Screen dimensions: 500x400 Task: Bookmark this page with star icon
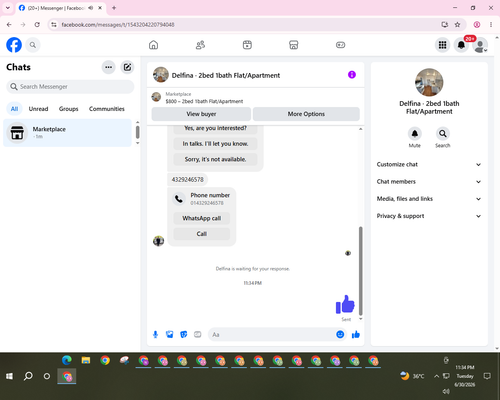457,24
